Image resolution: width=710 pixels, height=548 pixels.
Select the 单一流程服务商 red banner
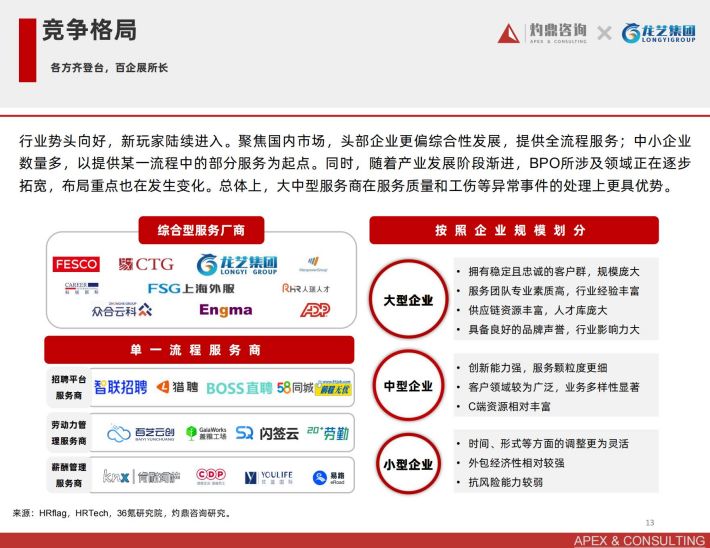[199, 350]
